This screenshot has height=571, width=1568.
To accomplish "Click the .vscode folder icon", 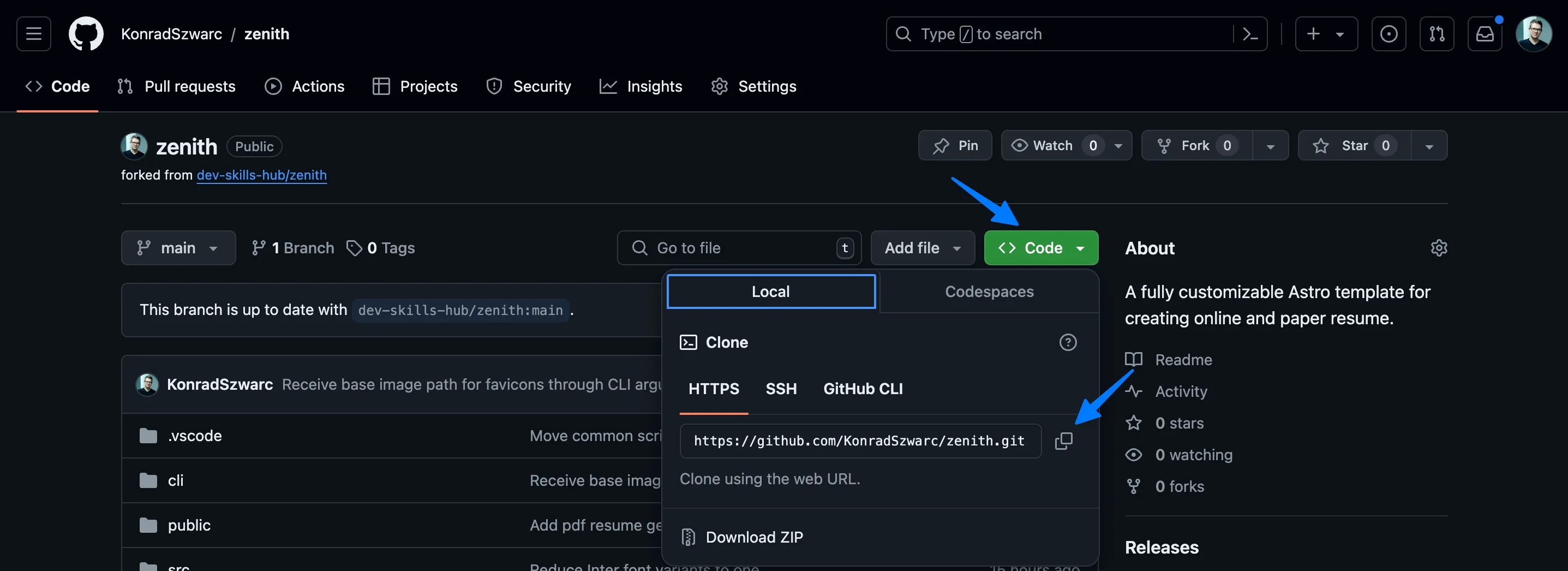I will pos(148,436).
